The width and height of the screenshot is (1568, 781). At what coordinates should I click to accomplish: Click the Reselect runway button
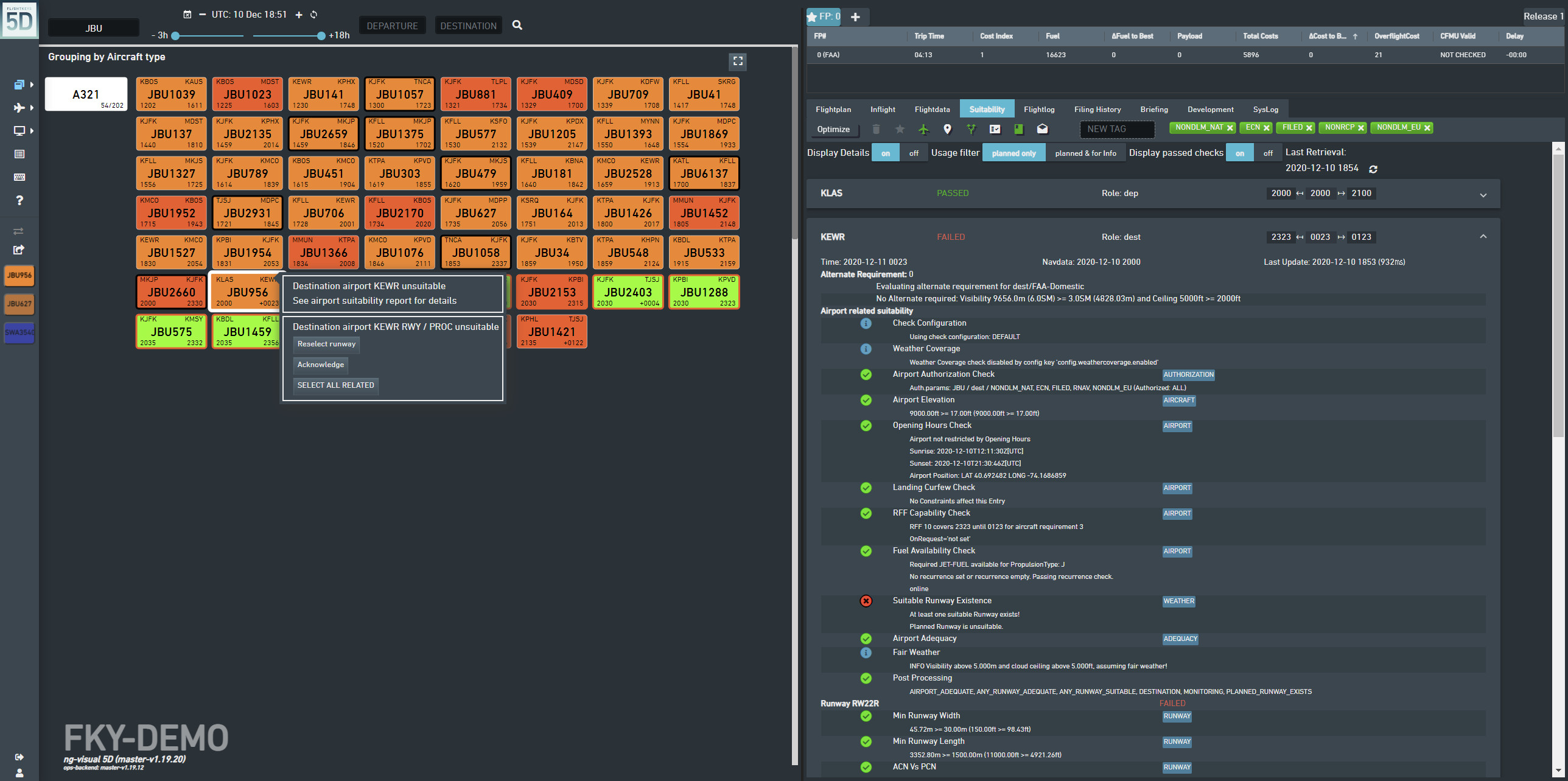(326, 344)
